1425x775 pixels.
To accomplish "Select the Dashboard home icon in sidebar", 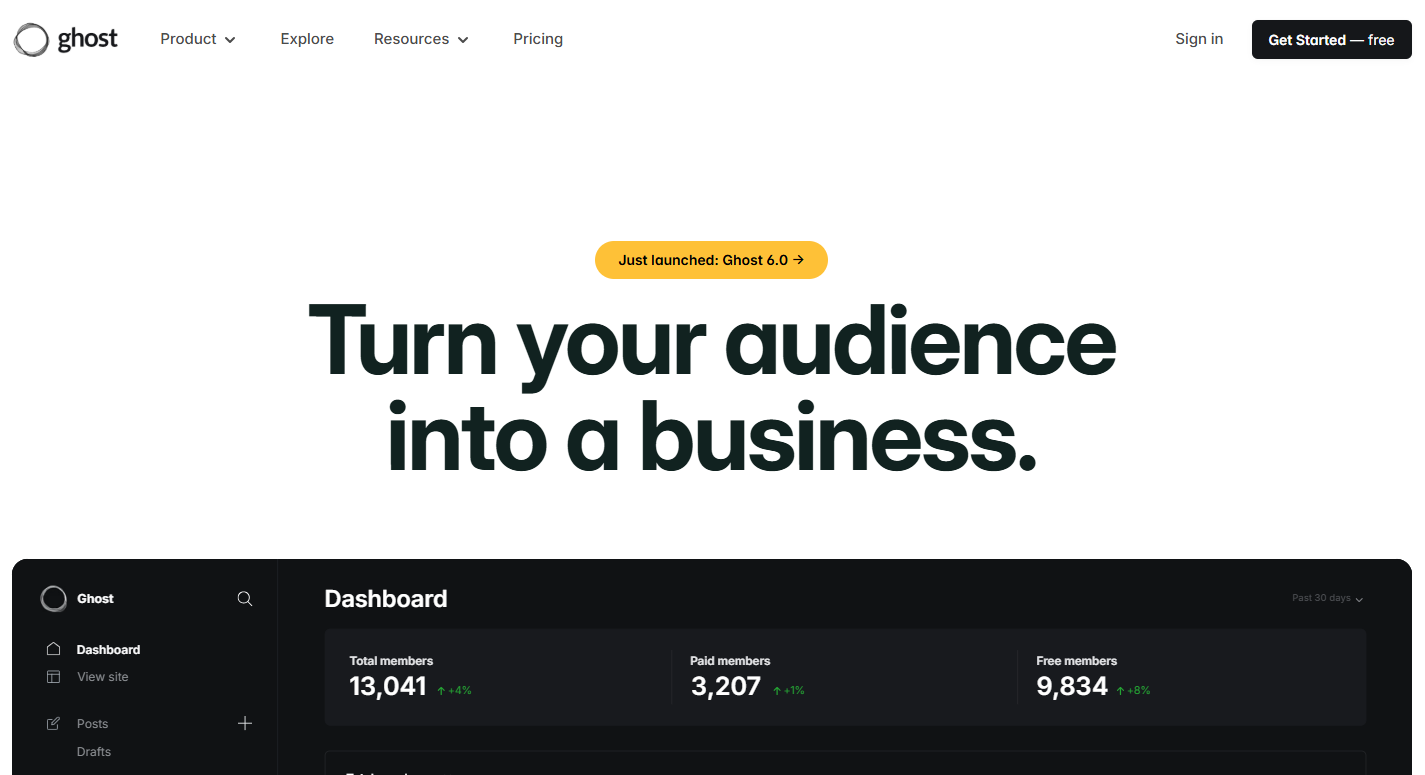I will [54, 649].
